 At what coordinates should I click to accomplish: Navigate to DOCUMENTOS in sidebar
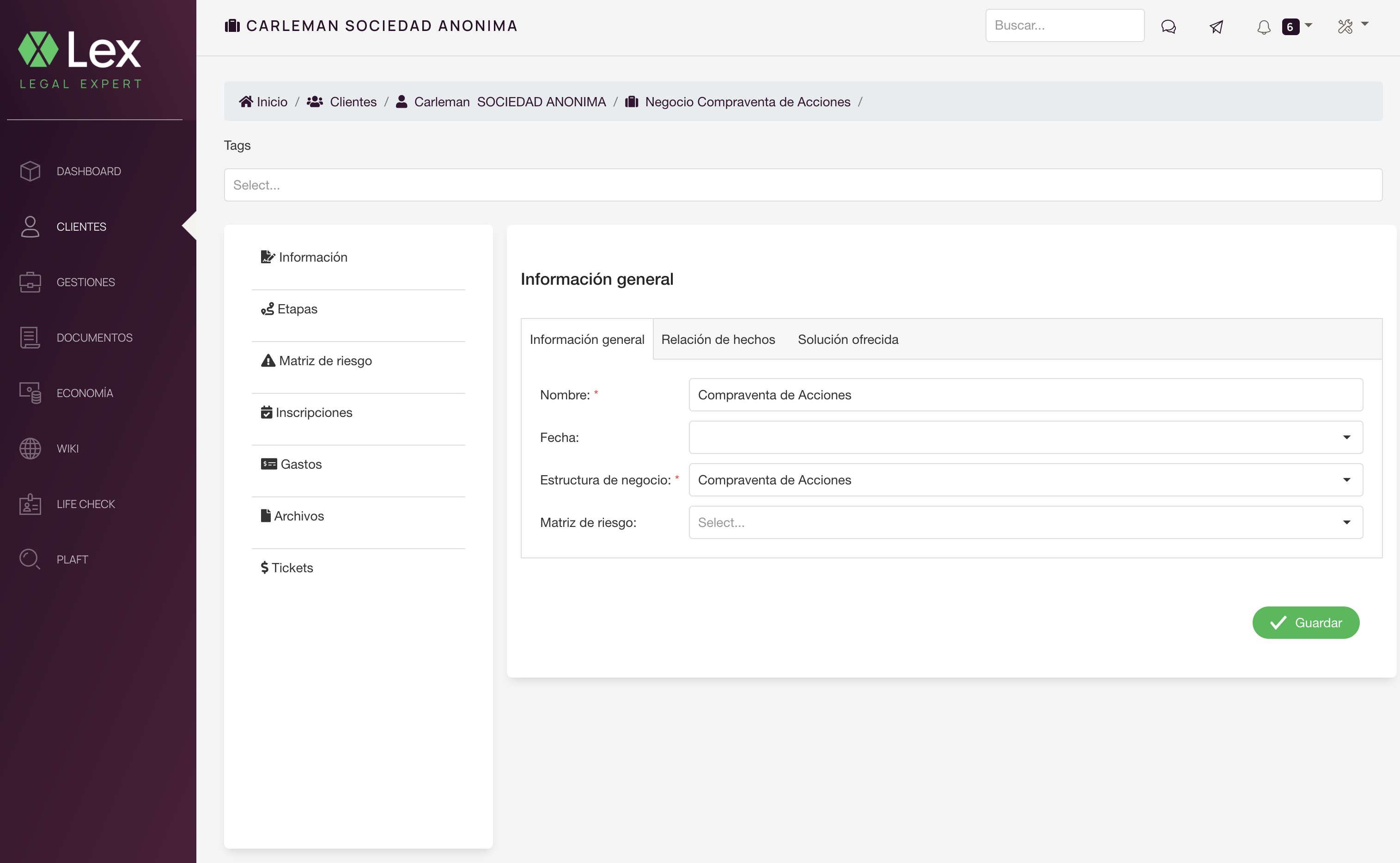click(x=95, y=337)
